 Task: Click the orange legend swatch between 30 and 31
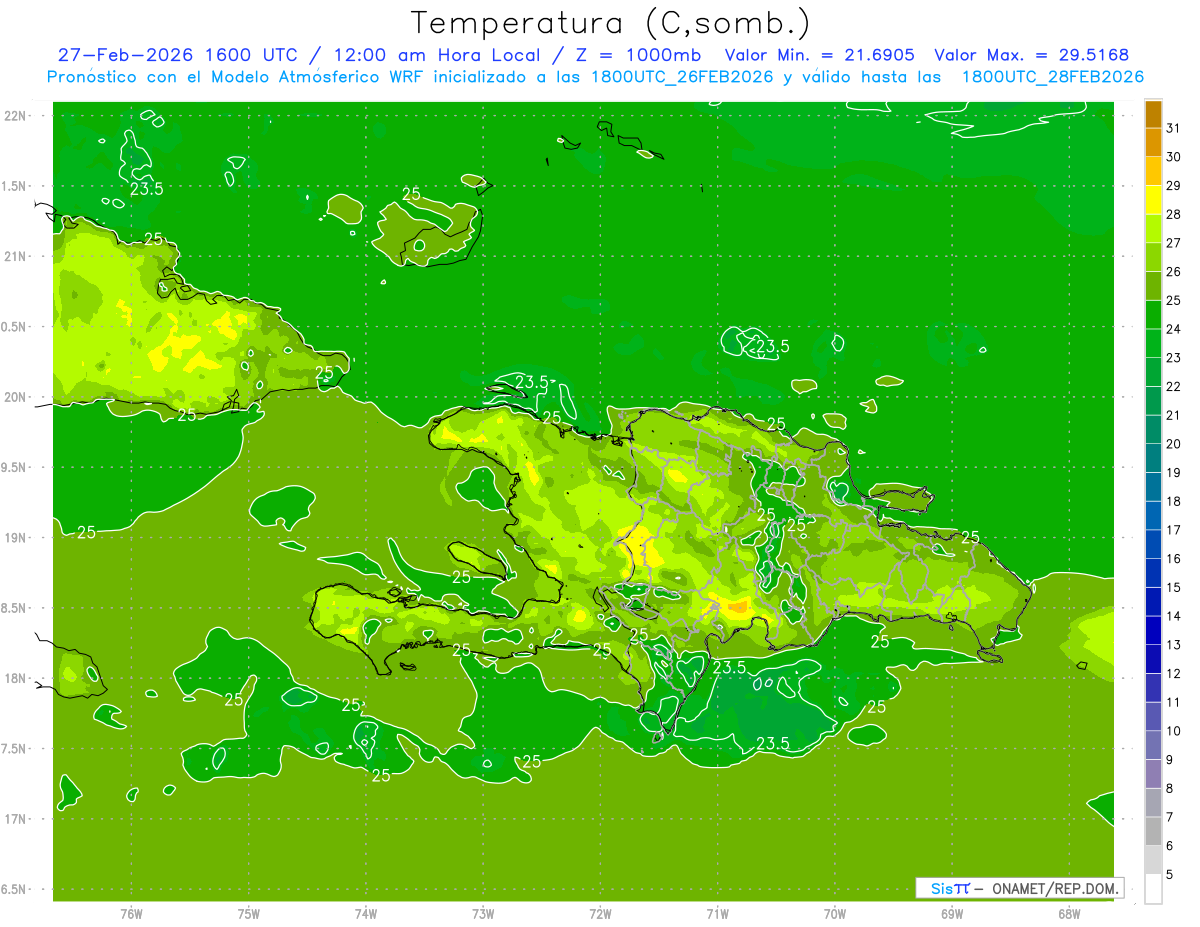[1153, 142]
